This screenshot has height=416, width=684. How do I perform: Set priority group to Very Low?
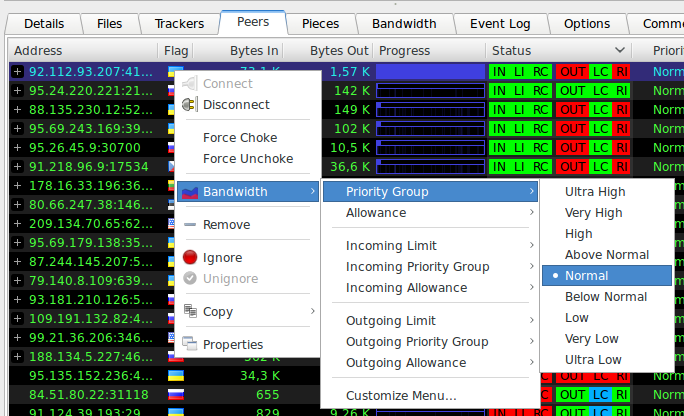(x=607, y=339)
